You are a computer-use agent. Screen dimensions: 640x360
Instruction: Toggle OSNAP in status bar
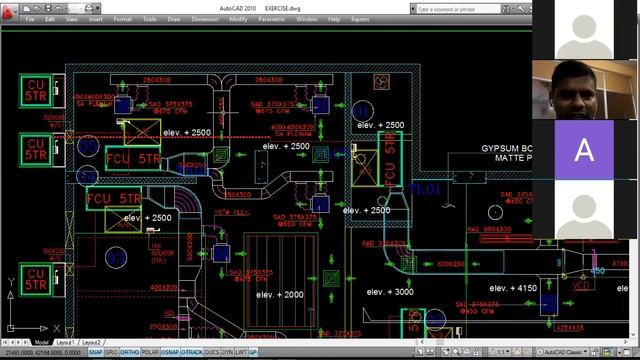170,352
